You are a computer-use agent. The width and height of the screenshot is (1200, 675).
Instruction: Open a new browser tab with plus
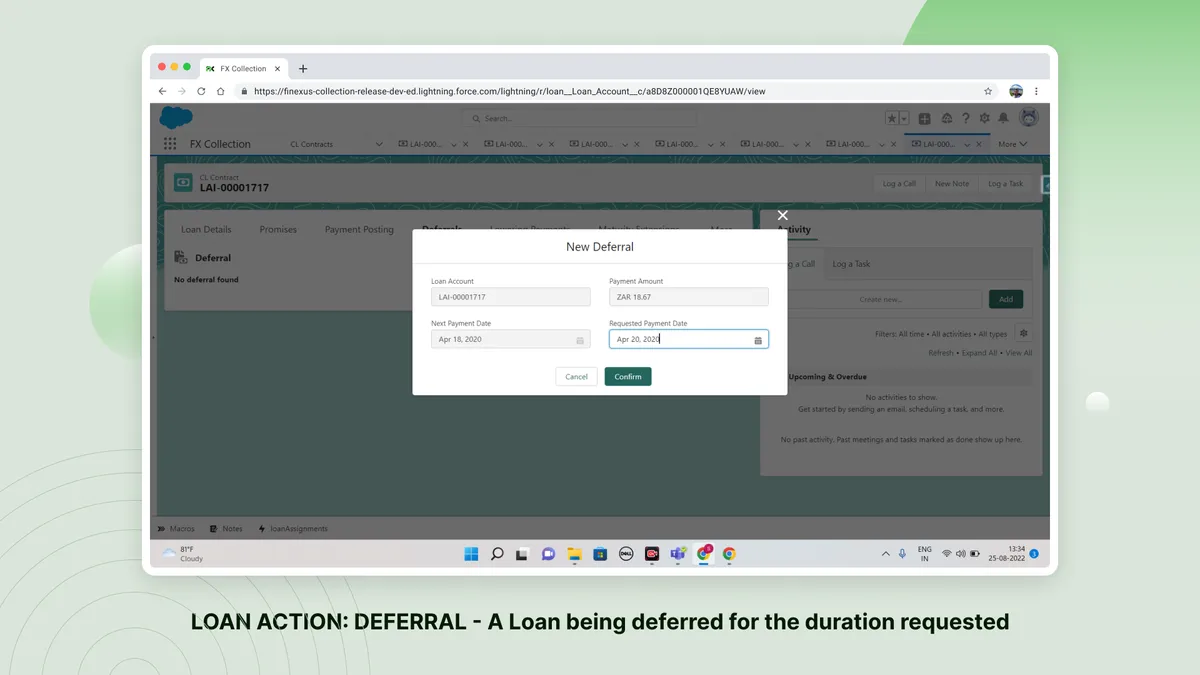point(303,68)
